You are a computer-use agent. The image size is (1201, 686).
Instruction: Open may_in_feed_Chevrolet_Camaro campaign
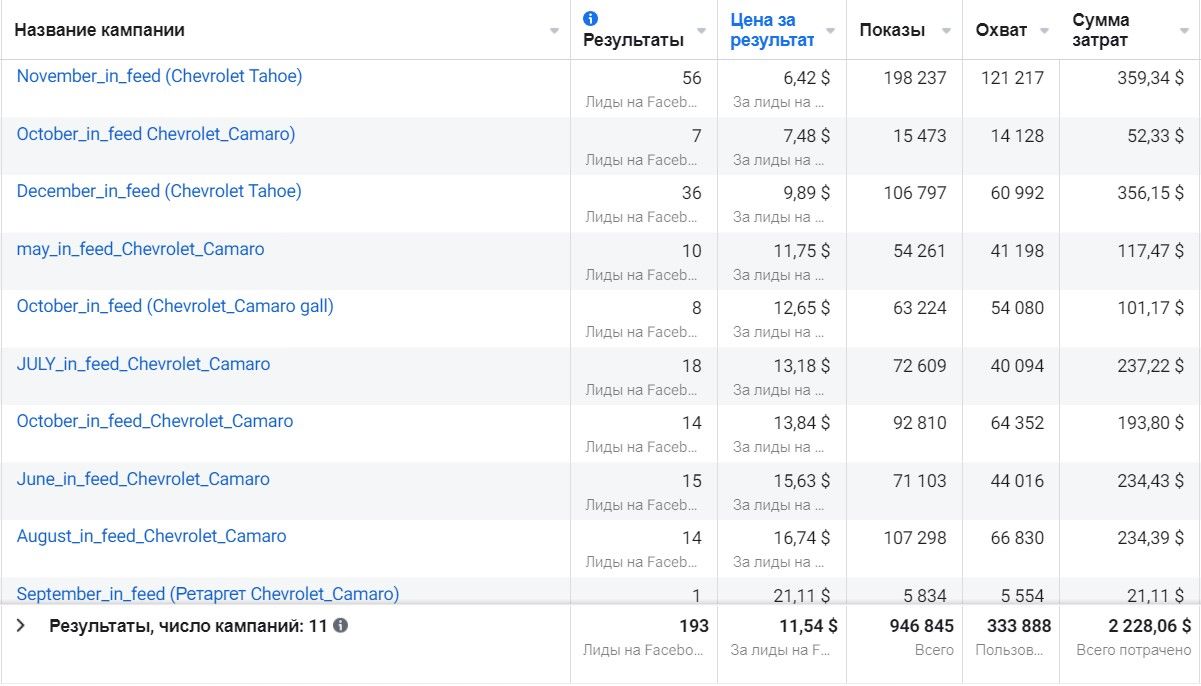pyautogui.click(x=140, y=249)
